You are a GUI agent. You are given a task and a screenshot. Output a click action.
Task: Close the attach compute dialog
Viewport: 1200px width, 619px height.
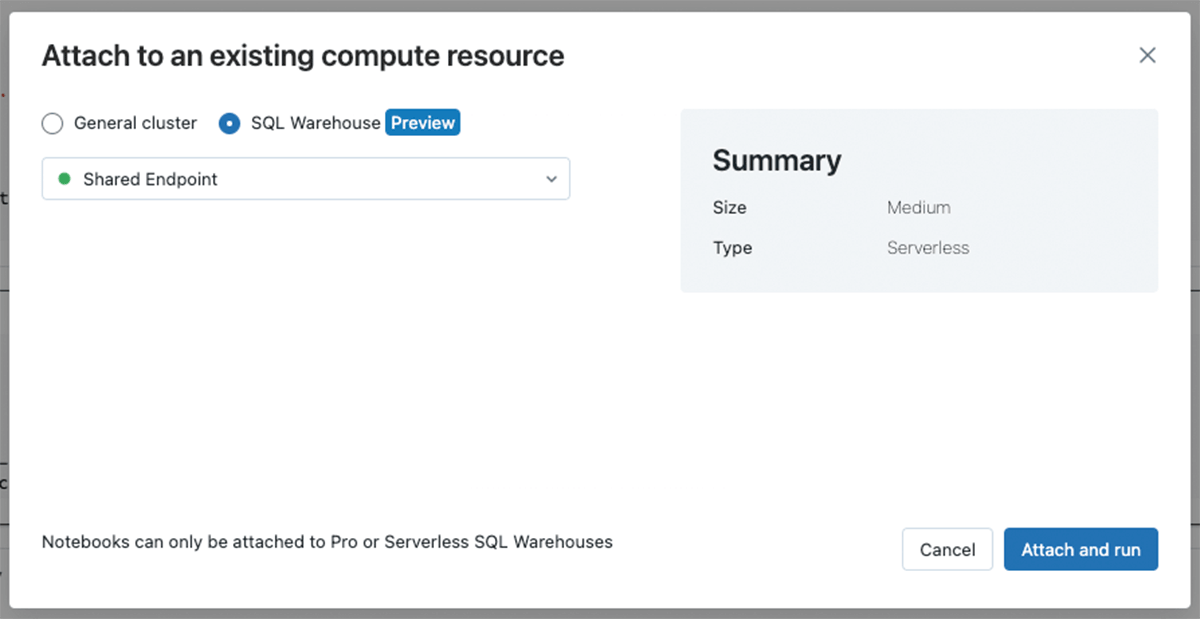[1147, 56]
